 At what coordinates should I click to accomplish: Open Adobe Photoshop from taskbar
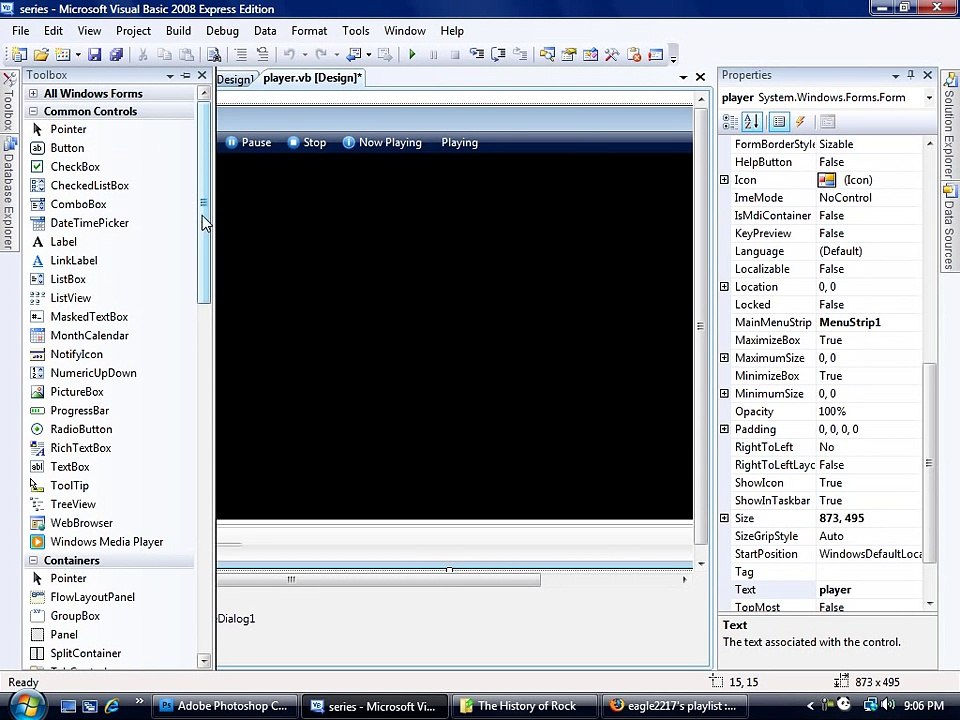point(224,706)
